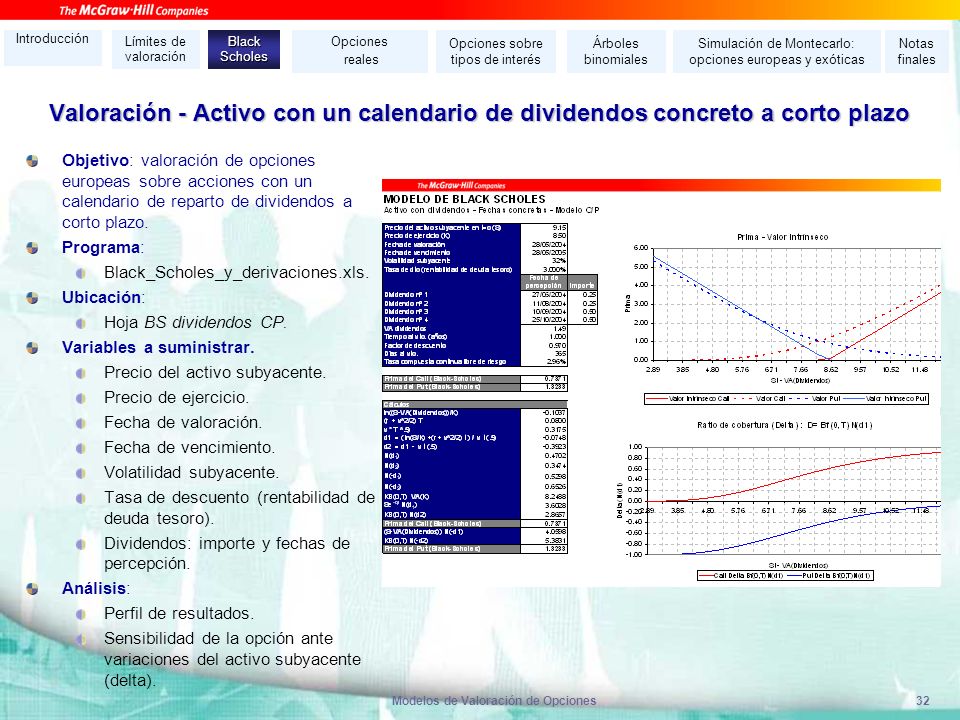Click the Prima del Put value cell 1.3233

(544, 387)
